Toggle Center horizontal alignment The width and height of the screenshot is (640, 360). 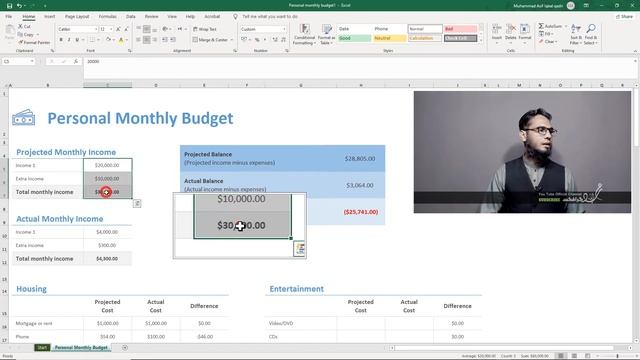147,40
